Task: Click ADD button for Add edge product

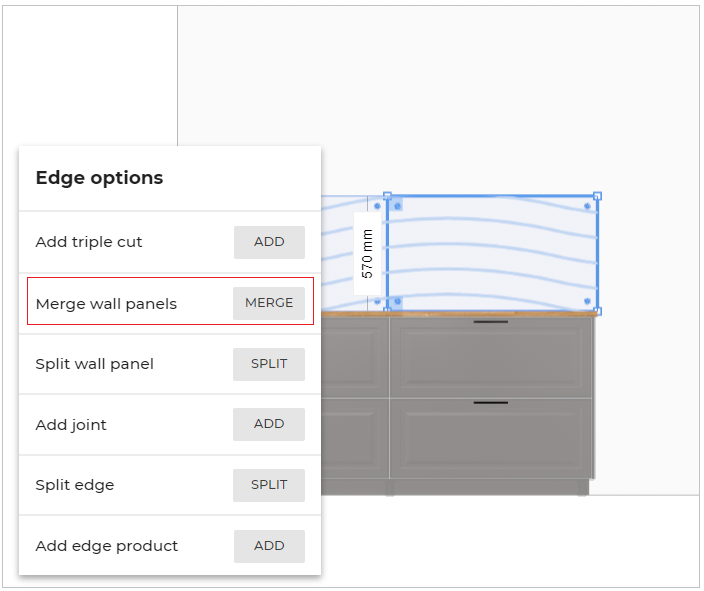Action: click(269, 546)
